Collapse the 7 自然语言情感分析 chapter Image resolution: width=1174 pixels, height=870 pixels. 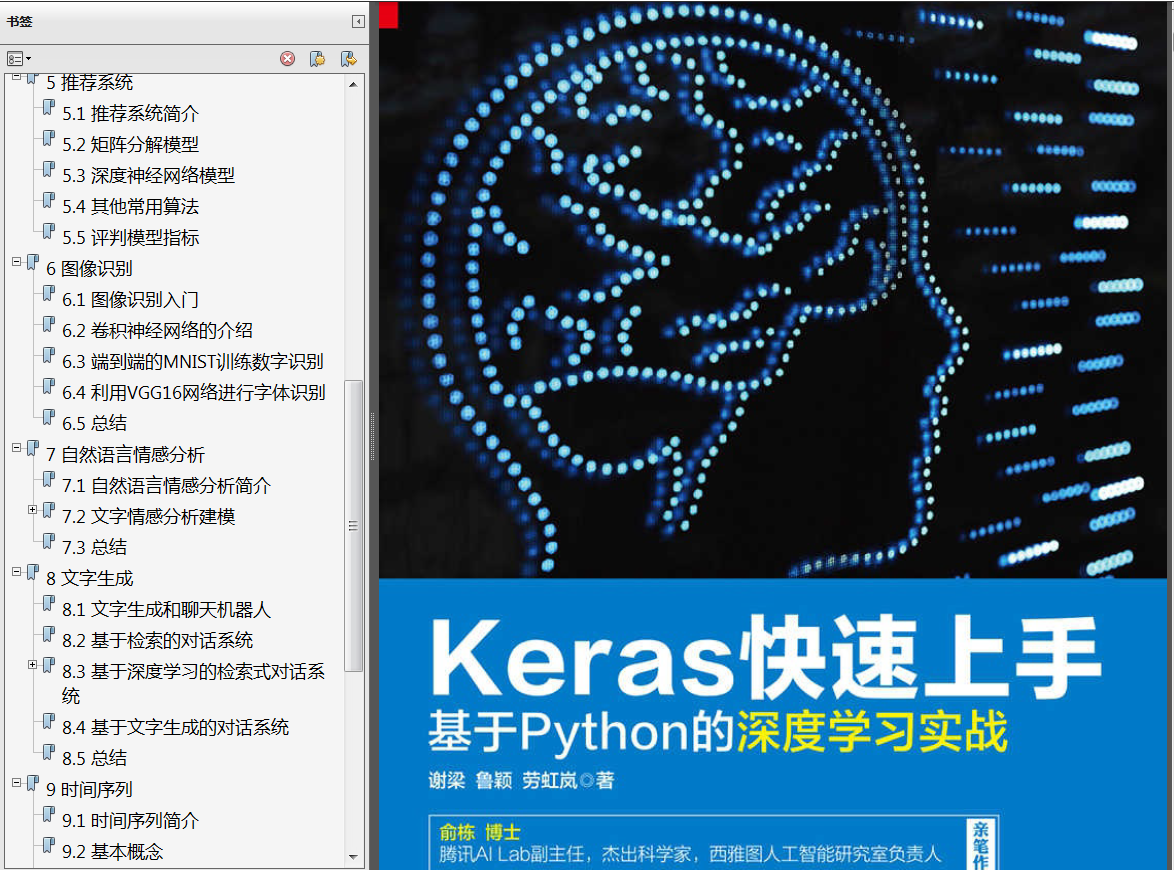16,448
